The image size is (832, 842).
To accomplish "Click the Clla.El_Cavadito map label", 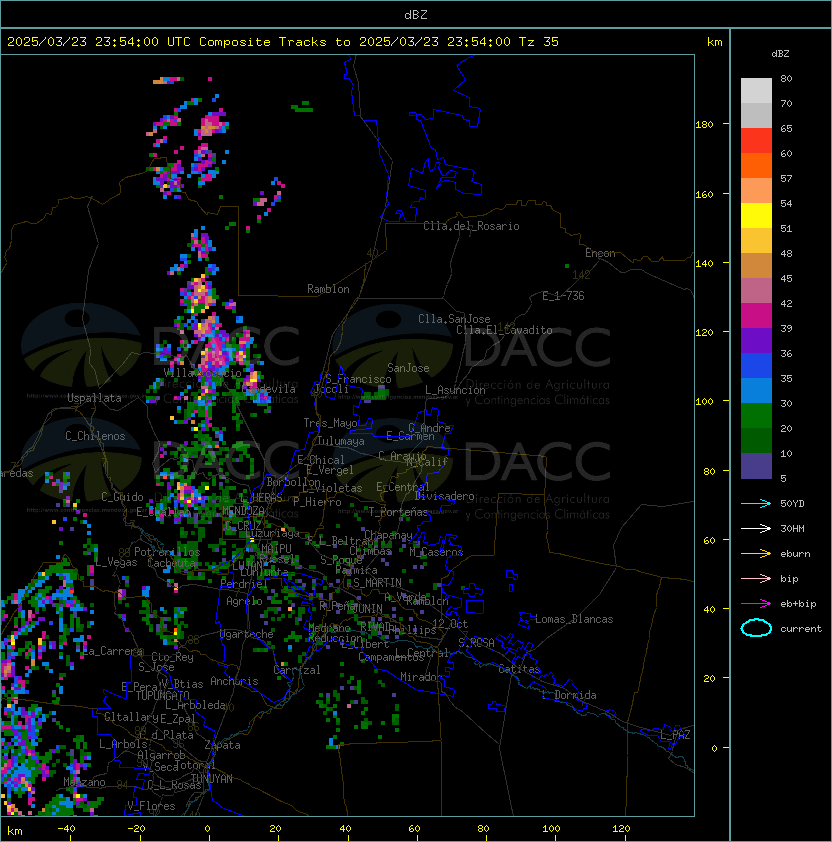I will coord(504,330).
